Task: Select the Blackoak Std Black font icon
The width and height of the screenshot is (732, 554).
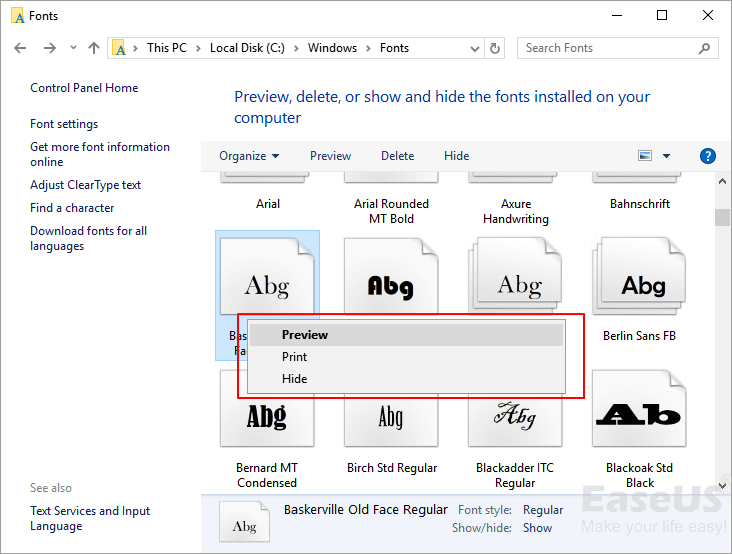Action: [x=639, y=411]
